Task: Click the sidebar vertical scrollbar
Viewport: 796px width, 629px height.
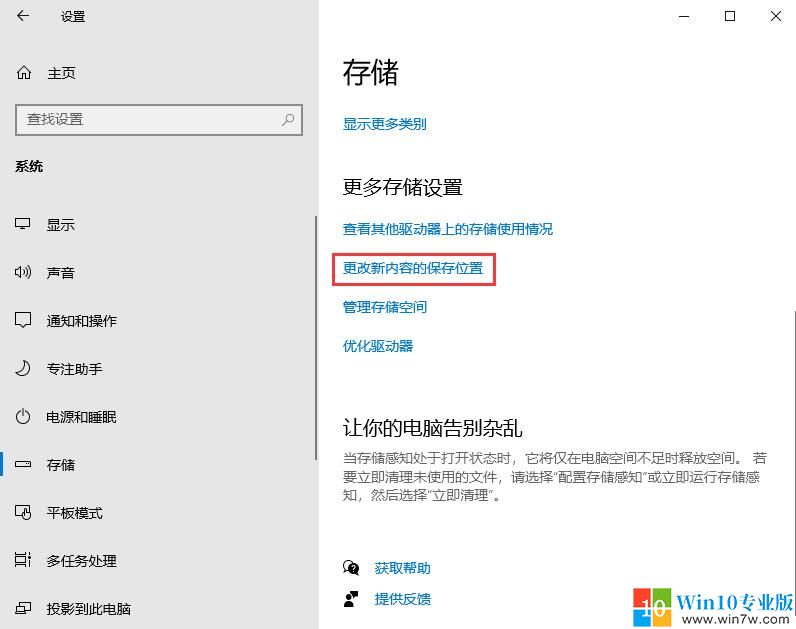Action: click(316, 338)
